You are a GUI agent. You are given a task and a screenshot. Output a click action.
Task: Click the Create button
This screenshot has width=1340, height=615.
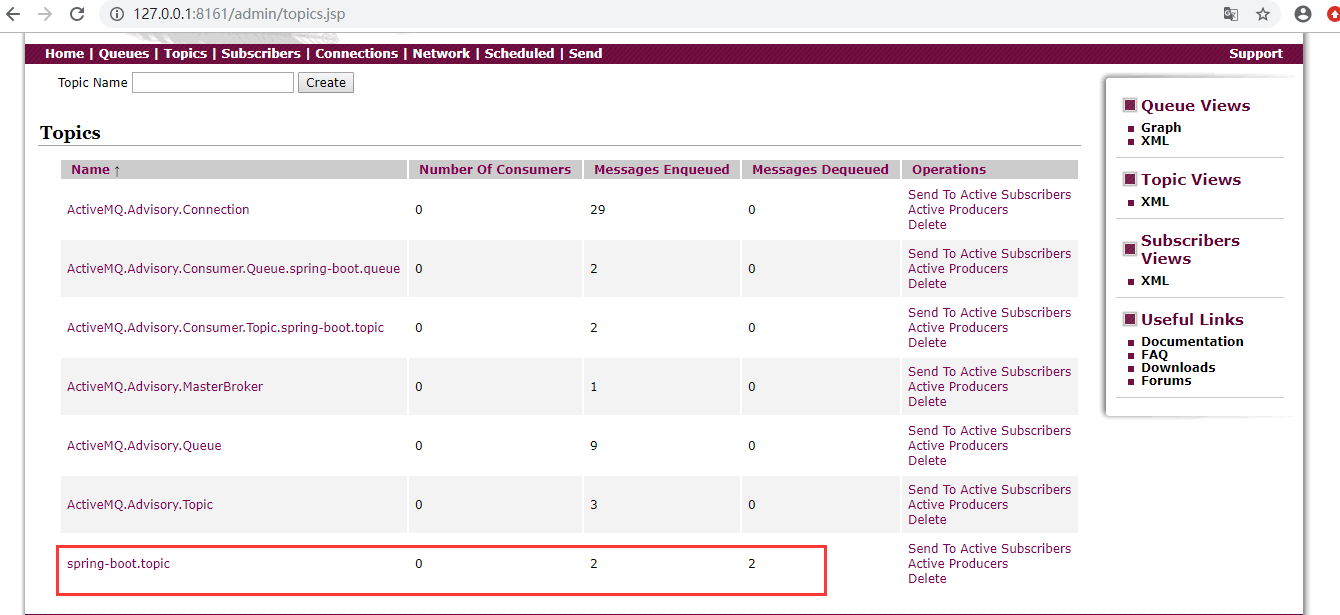click(326, 83)
